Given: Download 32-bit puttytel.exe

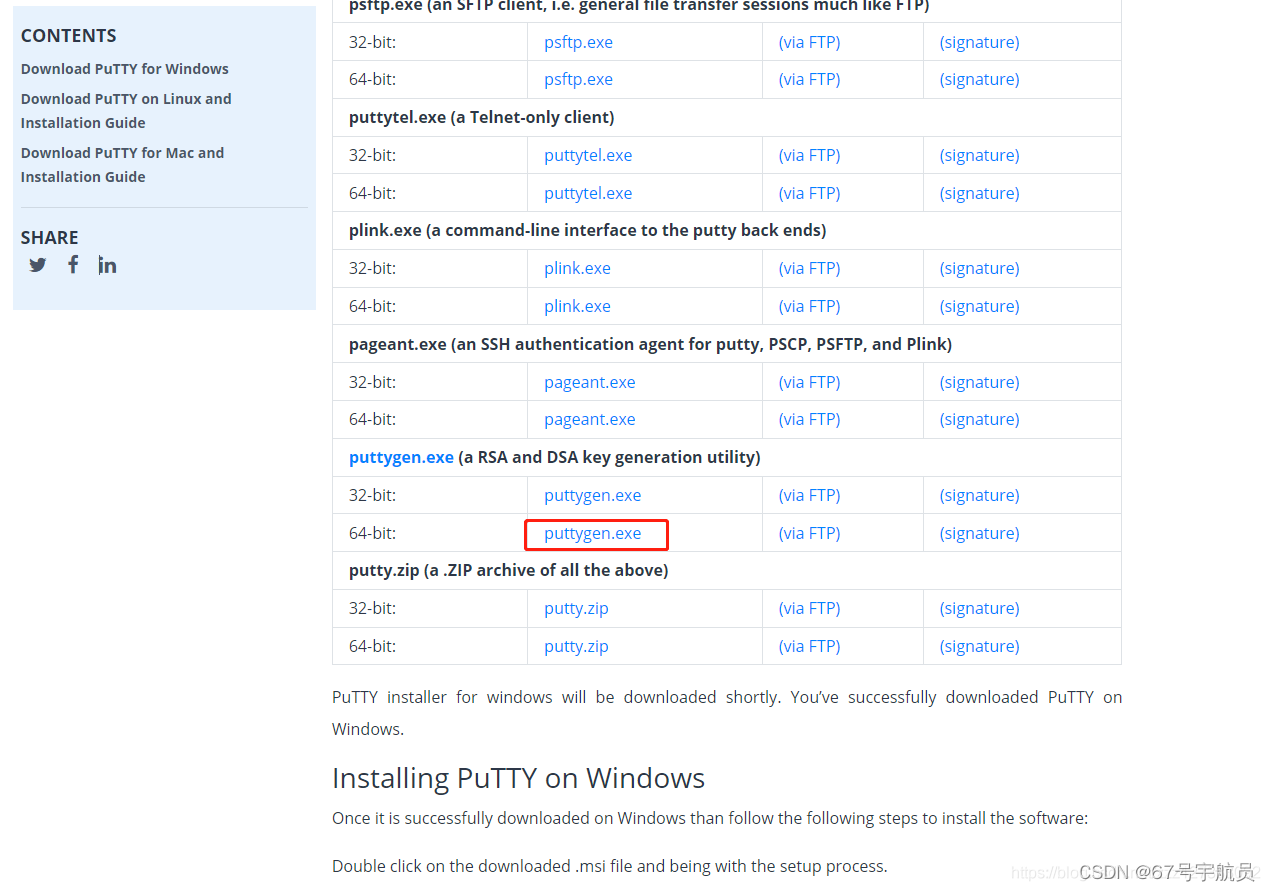Looking at the screenshot, I should [588, 155].
